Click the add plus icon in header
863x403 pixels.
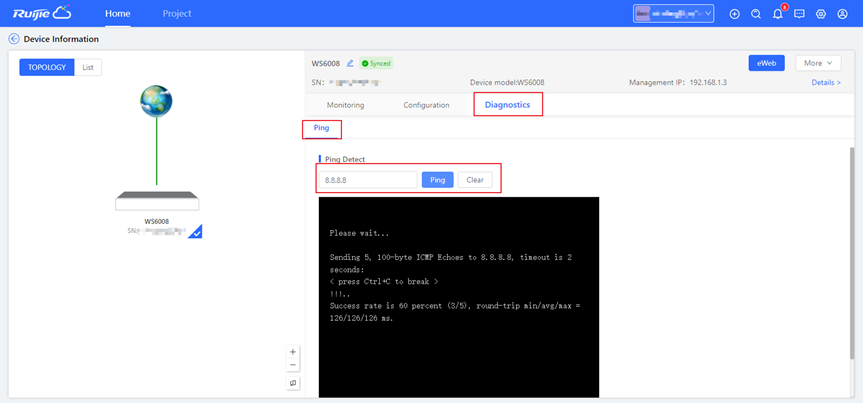735,14
